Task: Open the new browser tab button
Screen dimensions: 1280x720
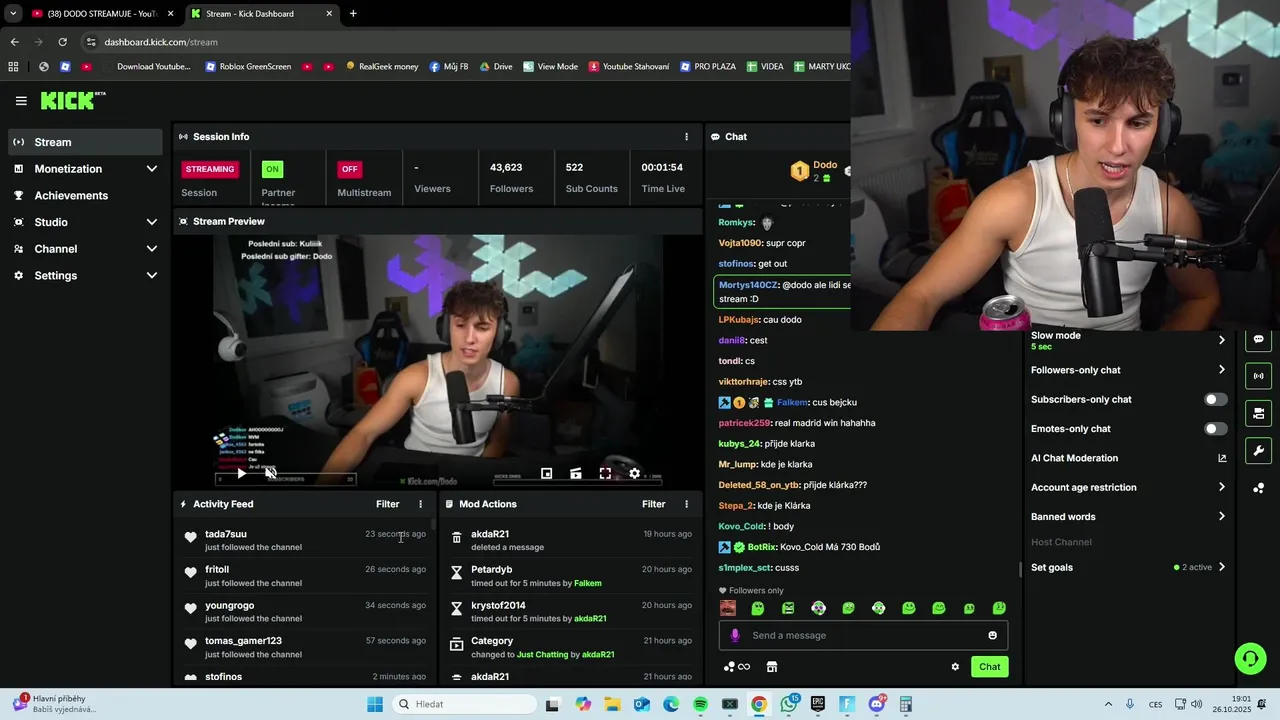Action: point(353,14)
